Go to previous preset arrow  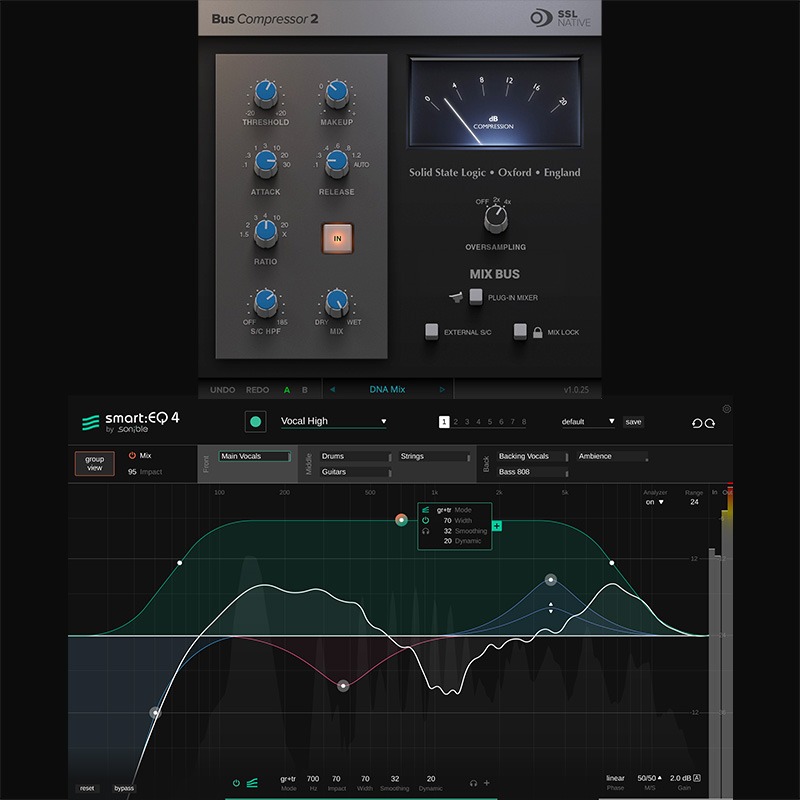tap(332, 389)
